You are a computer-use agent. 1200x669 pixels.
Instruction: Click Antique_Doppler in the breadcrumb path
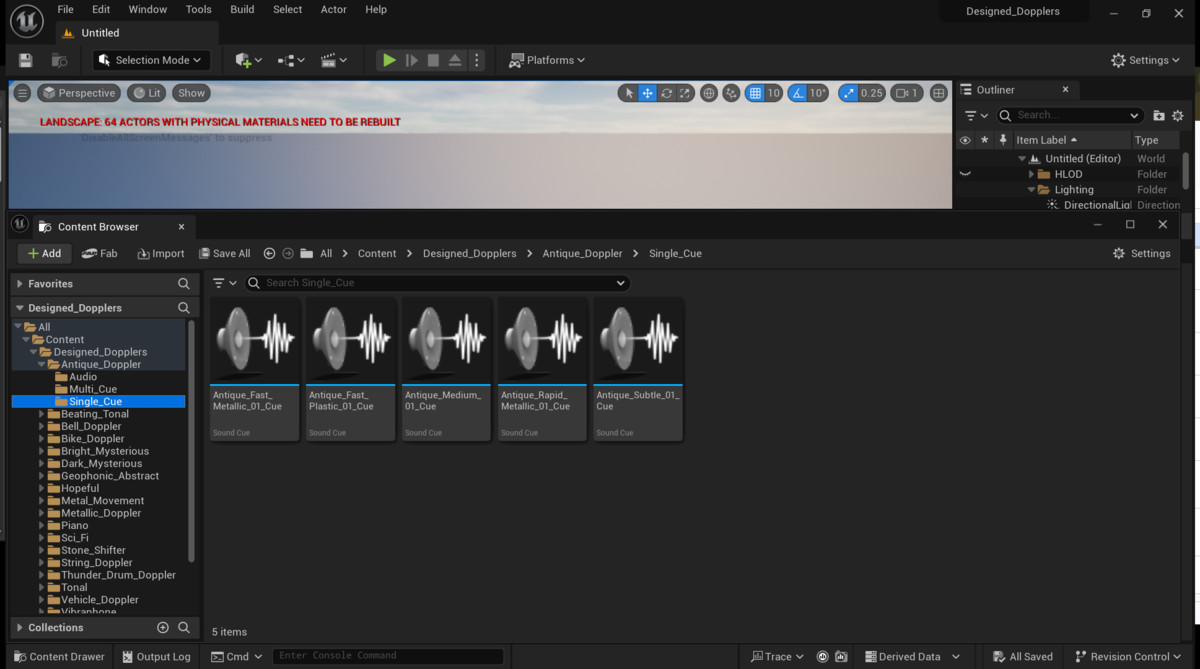coord(582,254)
